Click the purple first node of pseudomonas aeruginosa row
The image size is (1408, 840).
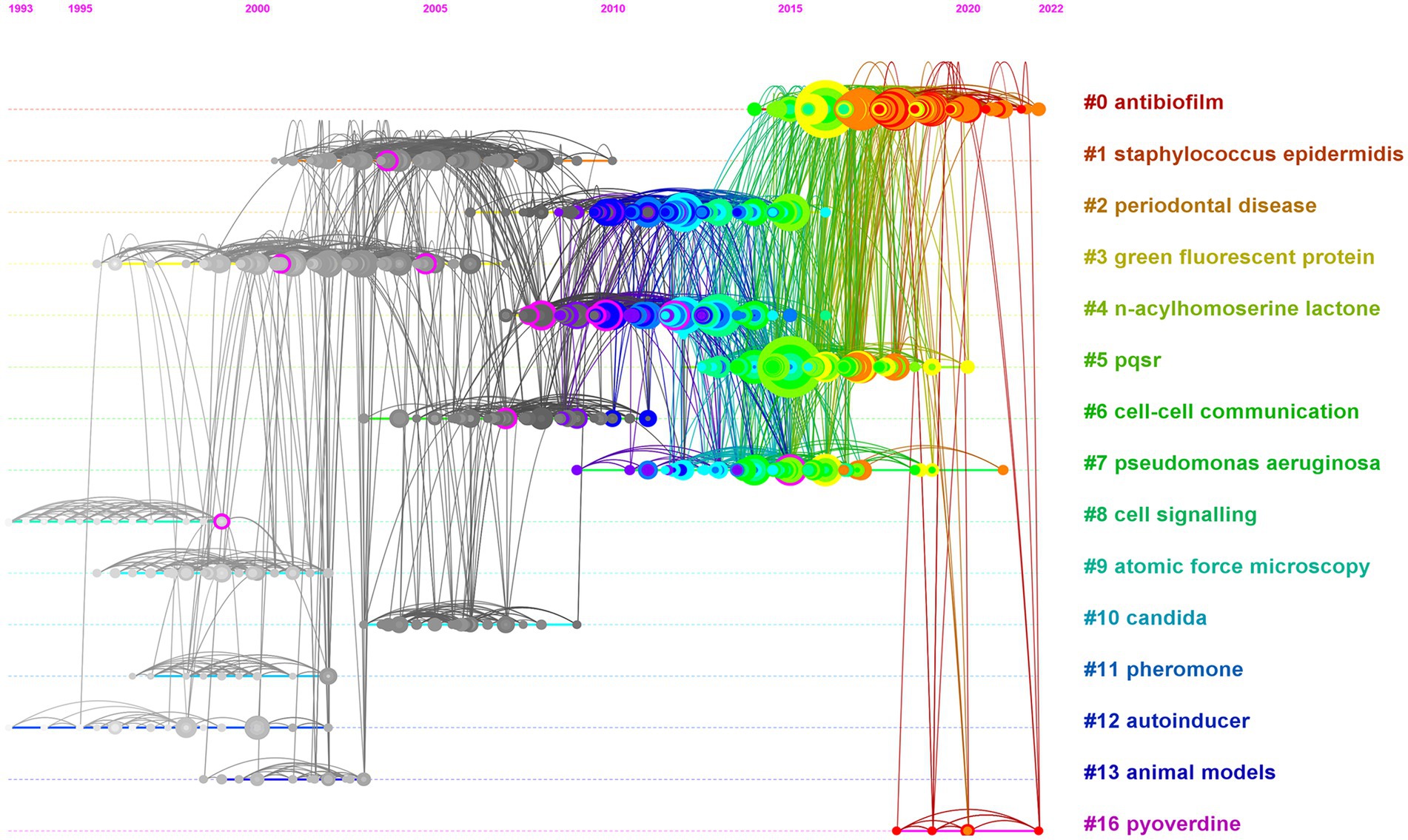tap(577, 470)
